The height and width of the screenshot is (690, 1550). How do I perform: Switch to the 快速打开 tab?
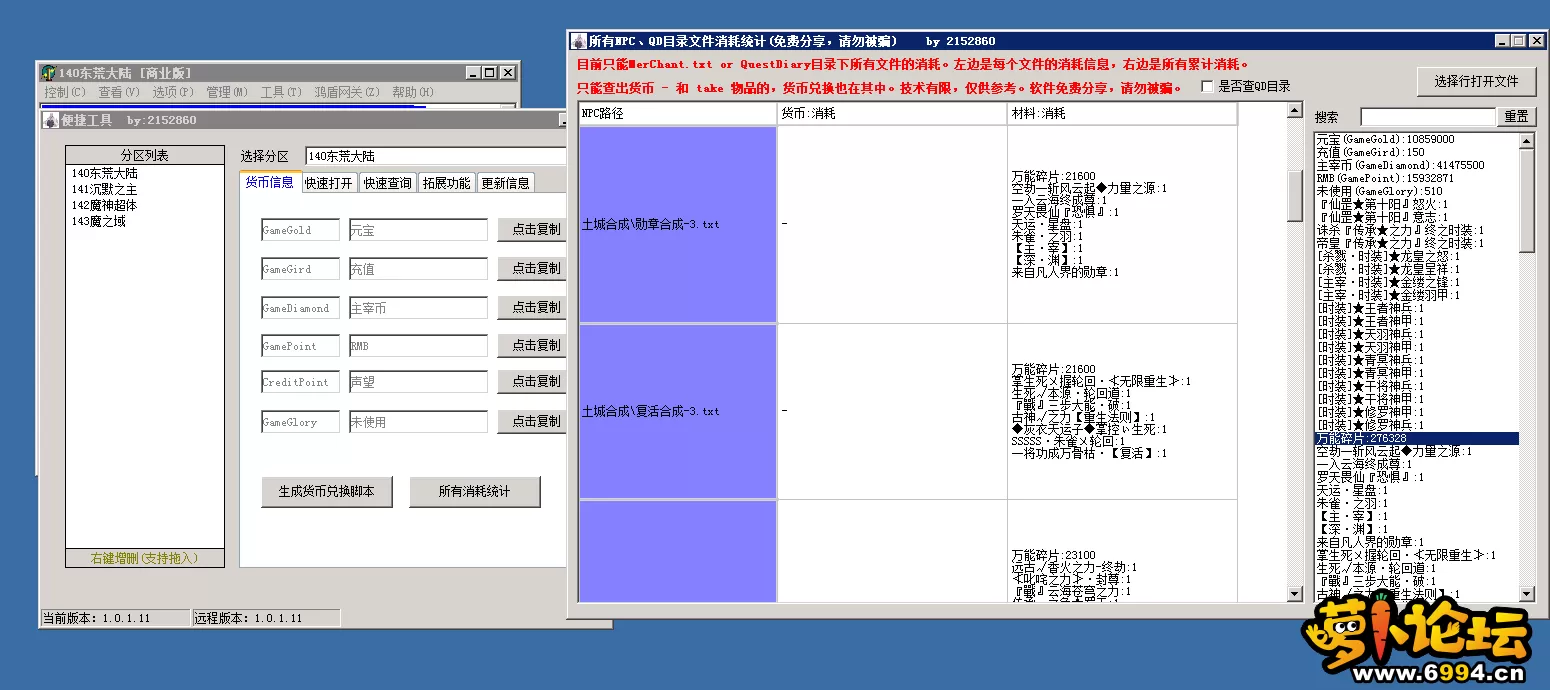click(328, 183)
